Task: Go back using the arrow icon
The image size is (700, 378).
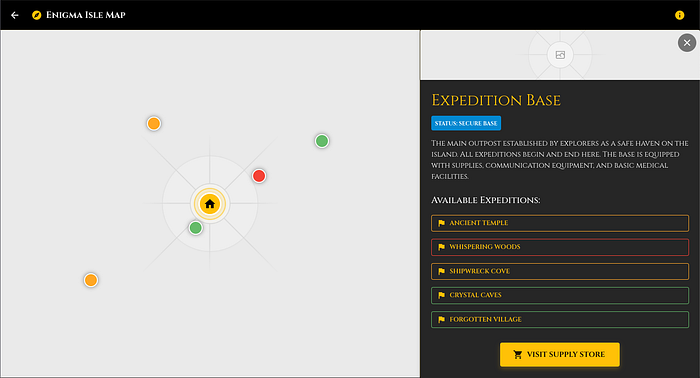Action: (x=15, y=15)
